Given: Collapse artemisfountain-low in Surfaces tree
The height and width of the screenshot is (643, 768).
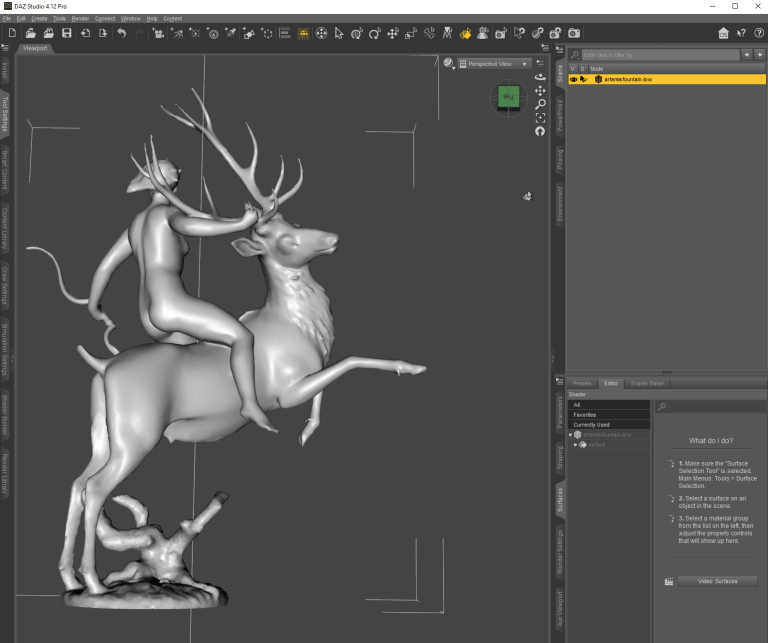Looking at the screenshot, I should pos(571,435).
